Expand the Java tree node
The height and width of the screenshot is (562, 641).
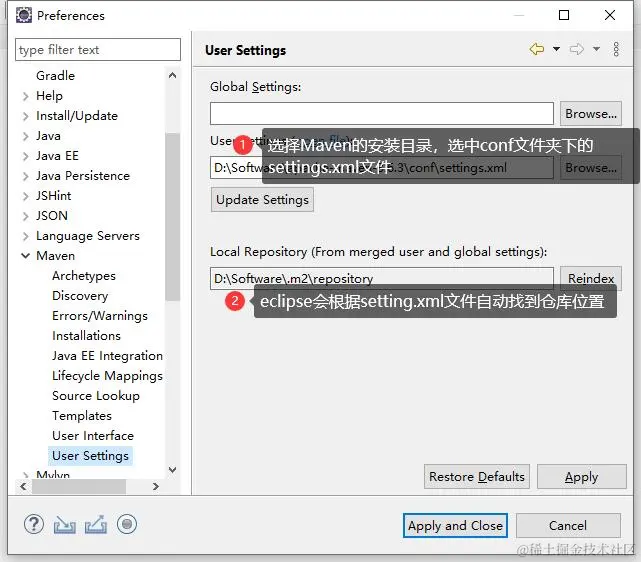[x=26, y=136]
